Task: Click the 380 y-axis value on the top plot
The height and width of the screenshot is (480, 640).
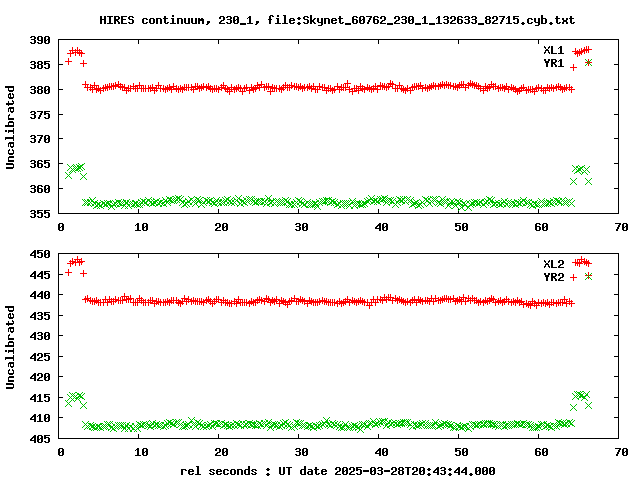Action: tap(40, 90)
